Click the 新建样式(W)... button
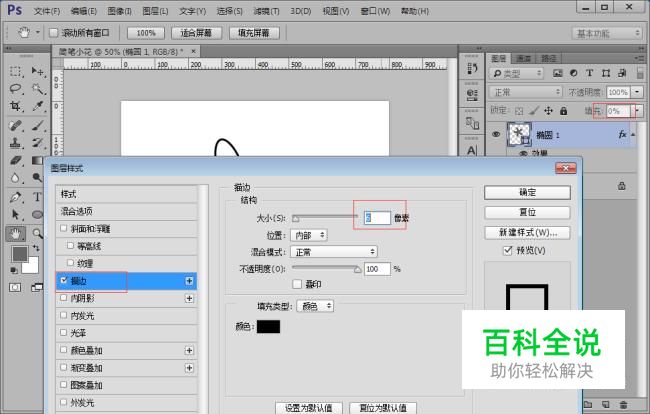The height and width of the screenshot is (414, 650). point(527,232)
